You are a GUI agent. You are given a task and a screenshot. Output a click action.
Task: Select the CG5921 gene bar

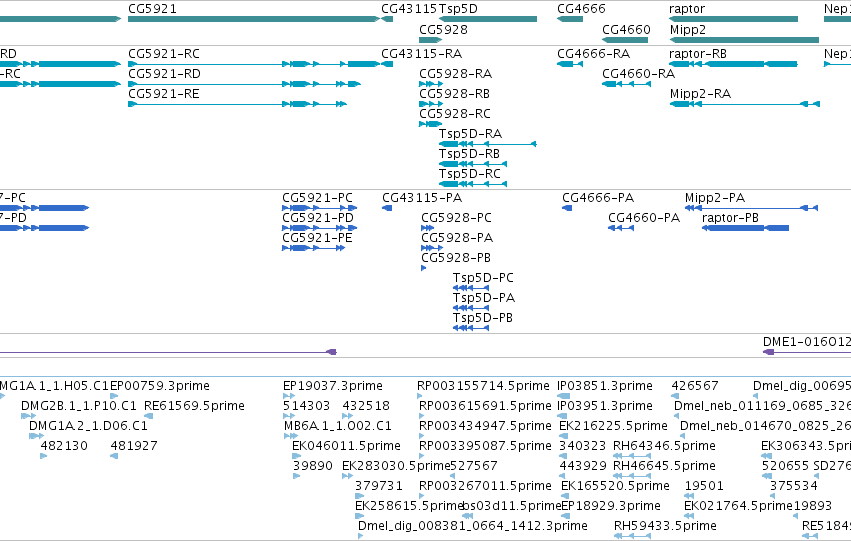tap(253, 19)
